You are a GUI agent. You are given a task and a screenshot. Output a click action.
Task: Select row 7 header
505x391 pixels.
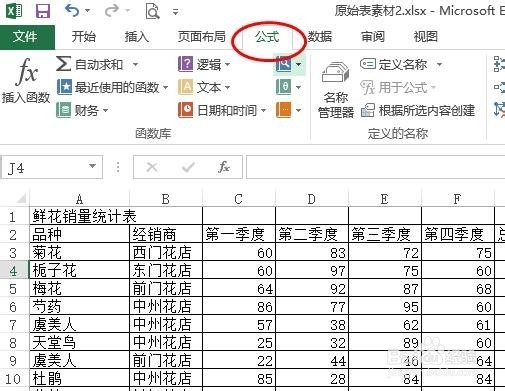pos(14,324)
